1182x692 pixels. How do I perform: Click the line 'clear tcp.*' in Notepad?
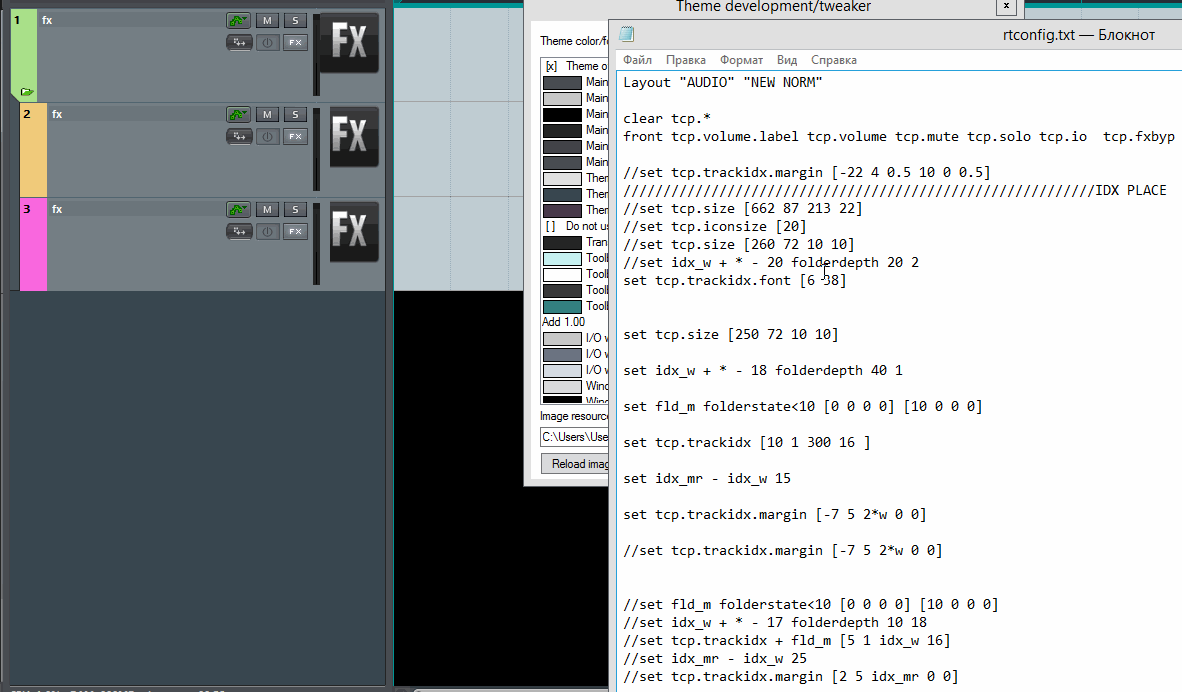click(666, 119)
